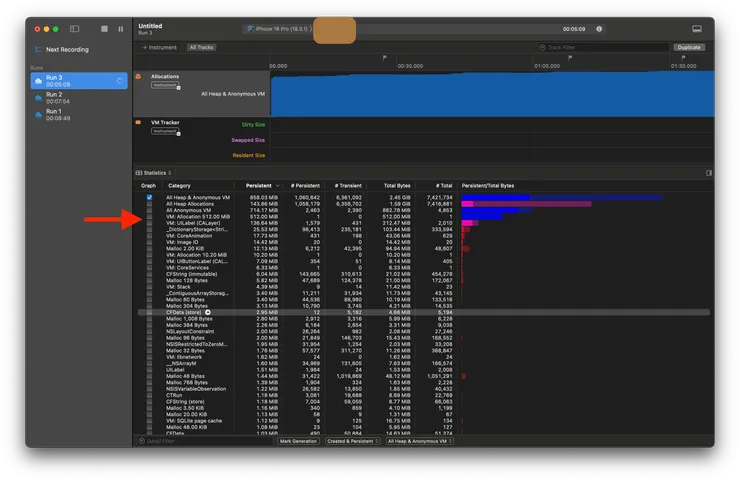Click the Allocations instrument icon
This screenshot has width=740, height=481.
click(x=139, y=77)
